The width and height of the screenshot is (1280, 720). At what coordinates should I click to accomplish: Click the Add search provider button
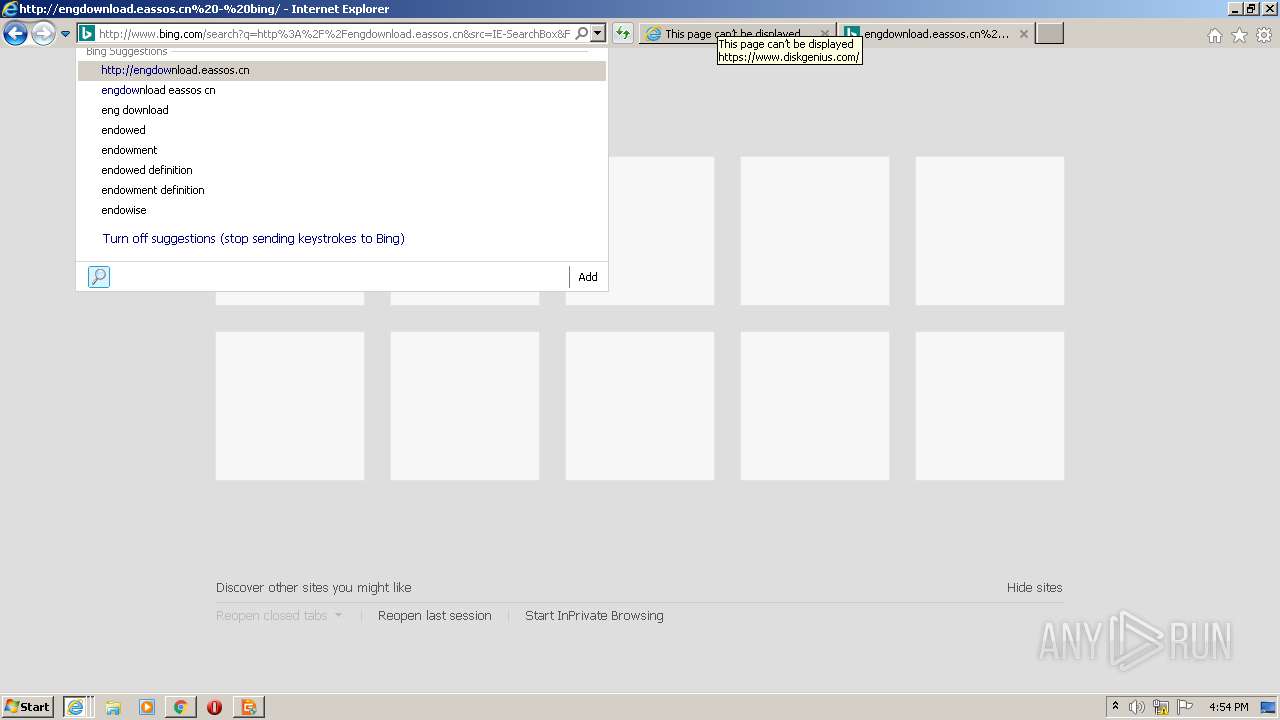[588, 277]
